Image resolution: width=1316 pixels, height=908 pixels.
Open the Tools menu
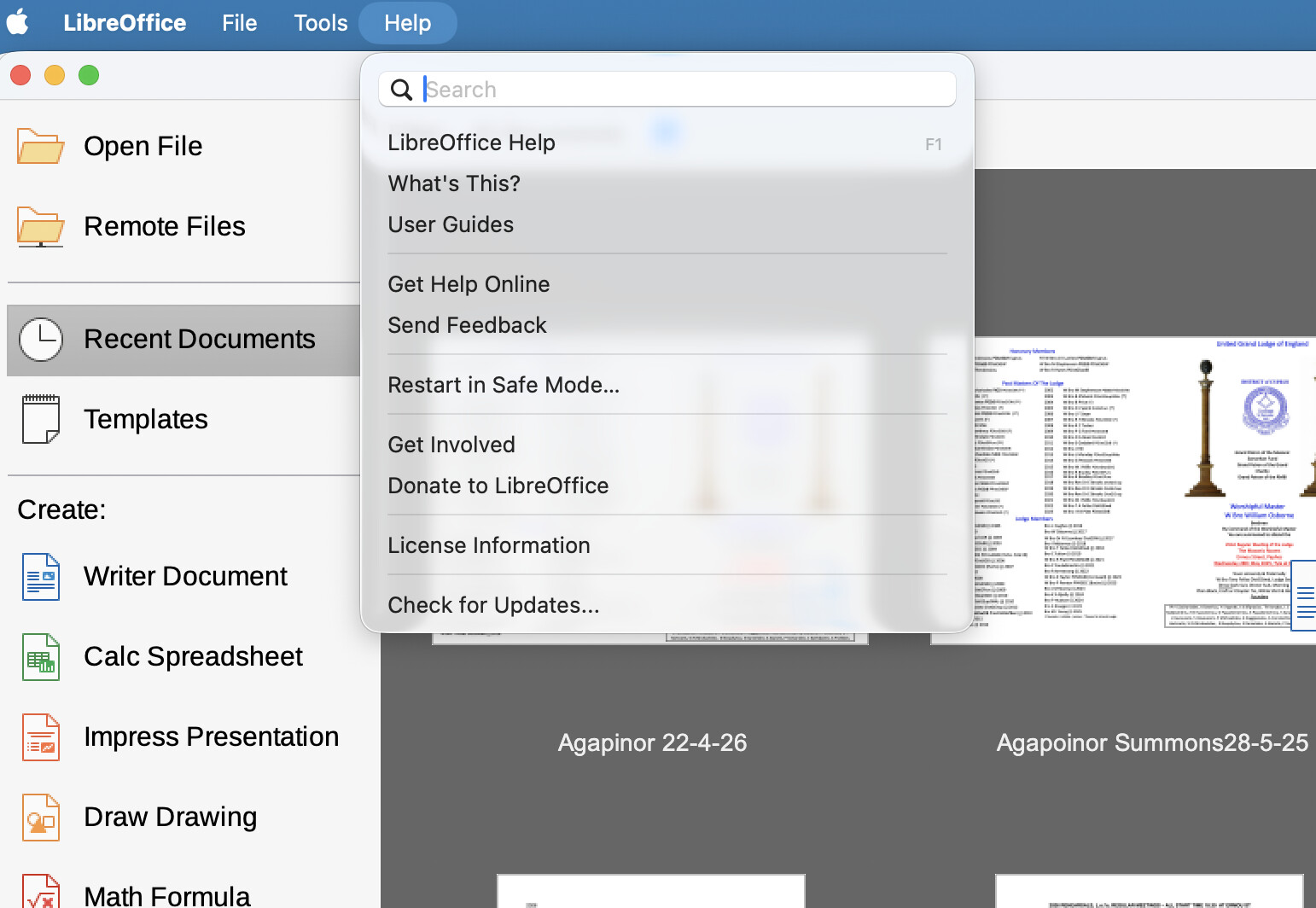click(x=320, y=23)
